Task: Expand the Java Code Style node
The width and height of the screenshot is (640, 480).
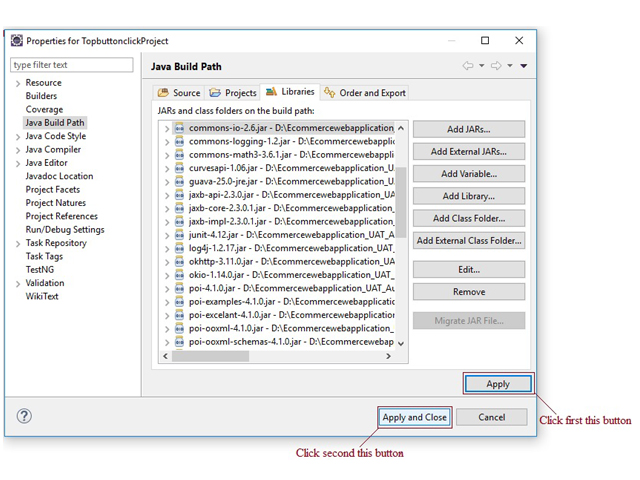Action: click(18, 137)
